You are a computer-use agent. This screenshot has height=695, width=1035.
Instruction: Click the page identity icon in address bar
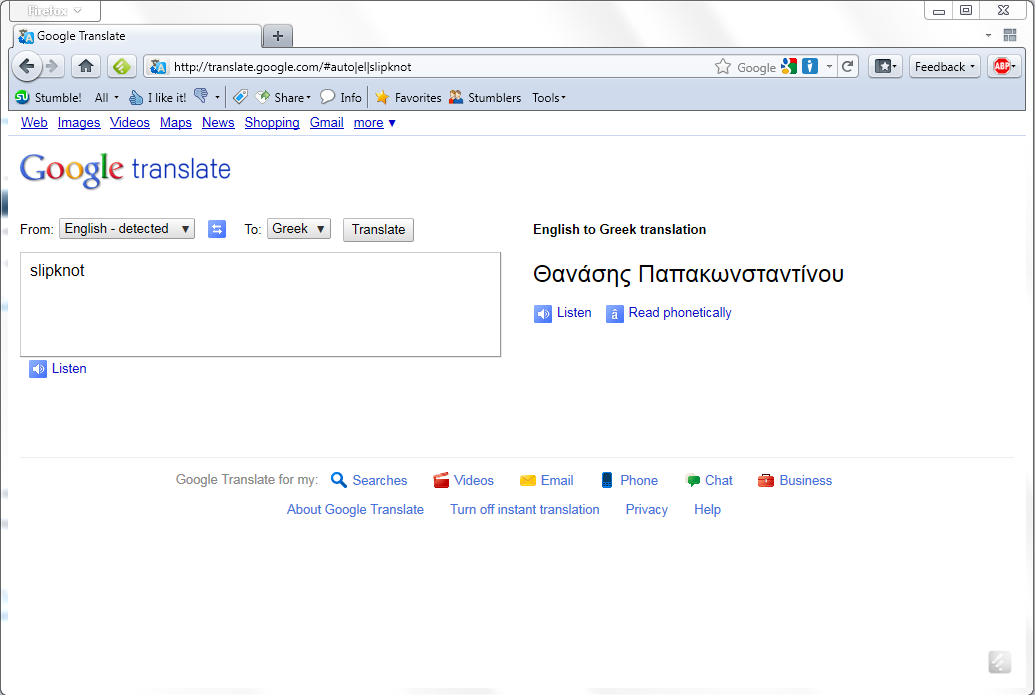pyautogui.click(x=158, y=67)
